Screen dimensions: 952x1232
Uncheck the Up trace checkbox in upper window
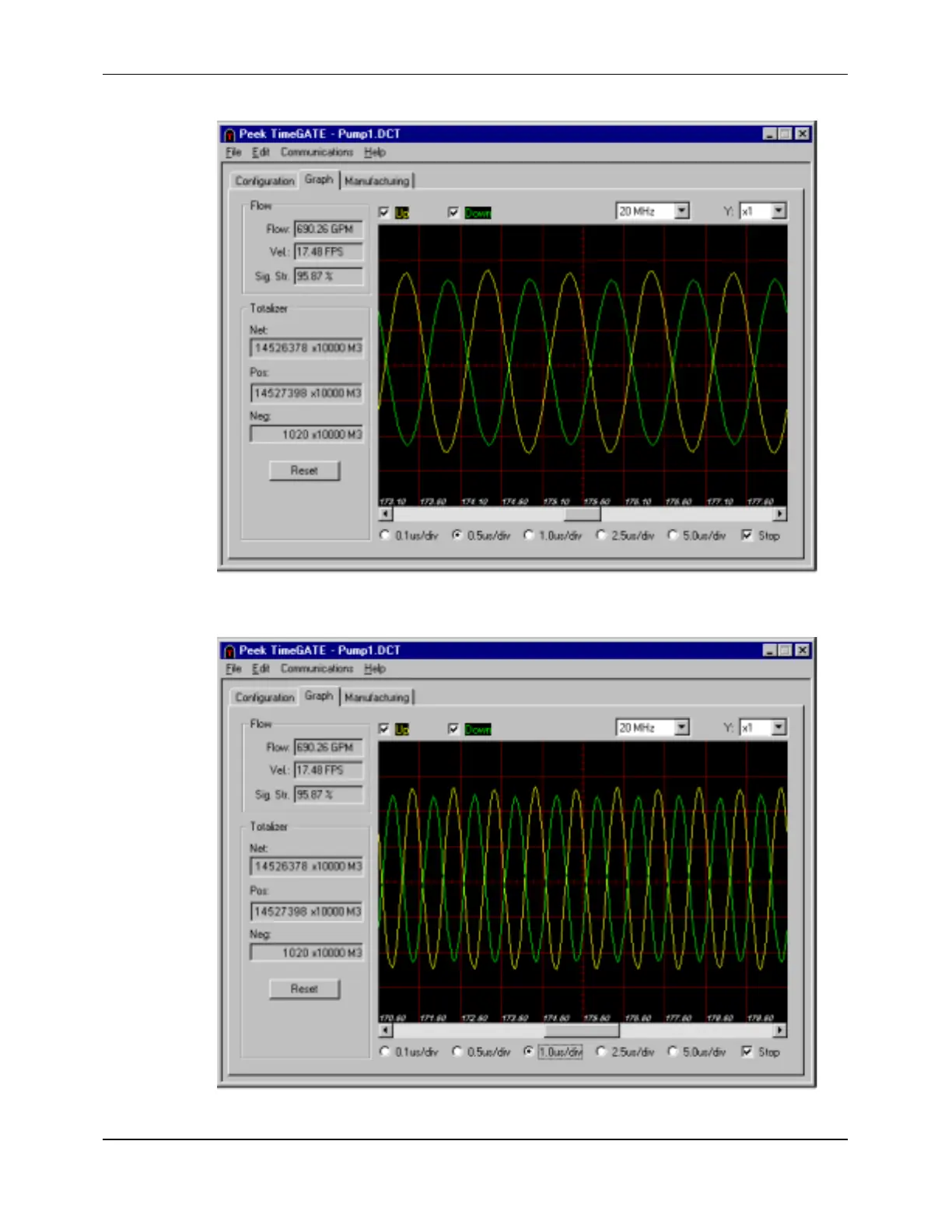click(x=384, y=212)
